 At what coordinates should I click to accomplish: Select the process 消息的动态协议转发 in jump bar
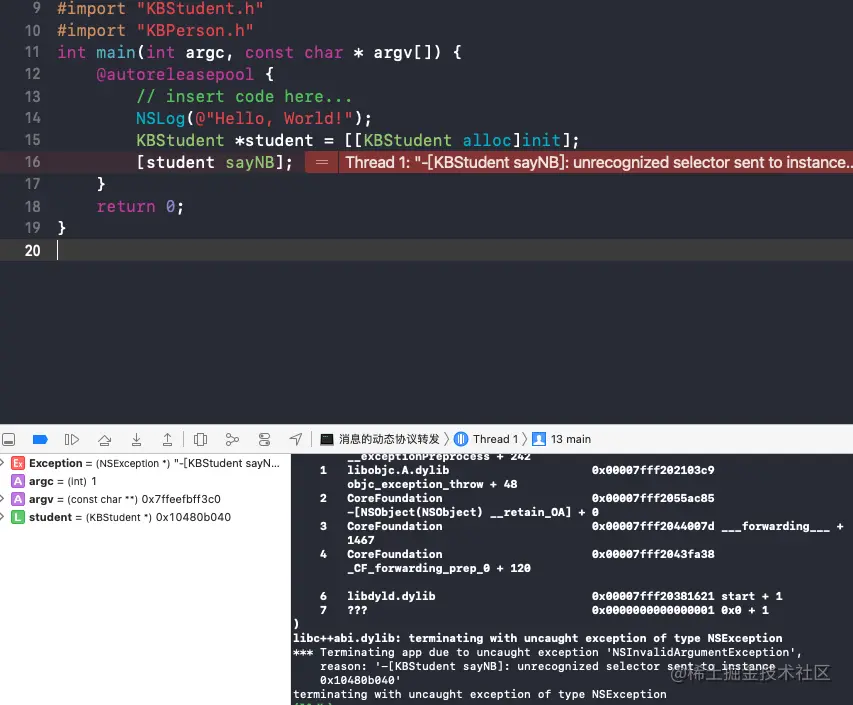(x=389, y=439)
